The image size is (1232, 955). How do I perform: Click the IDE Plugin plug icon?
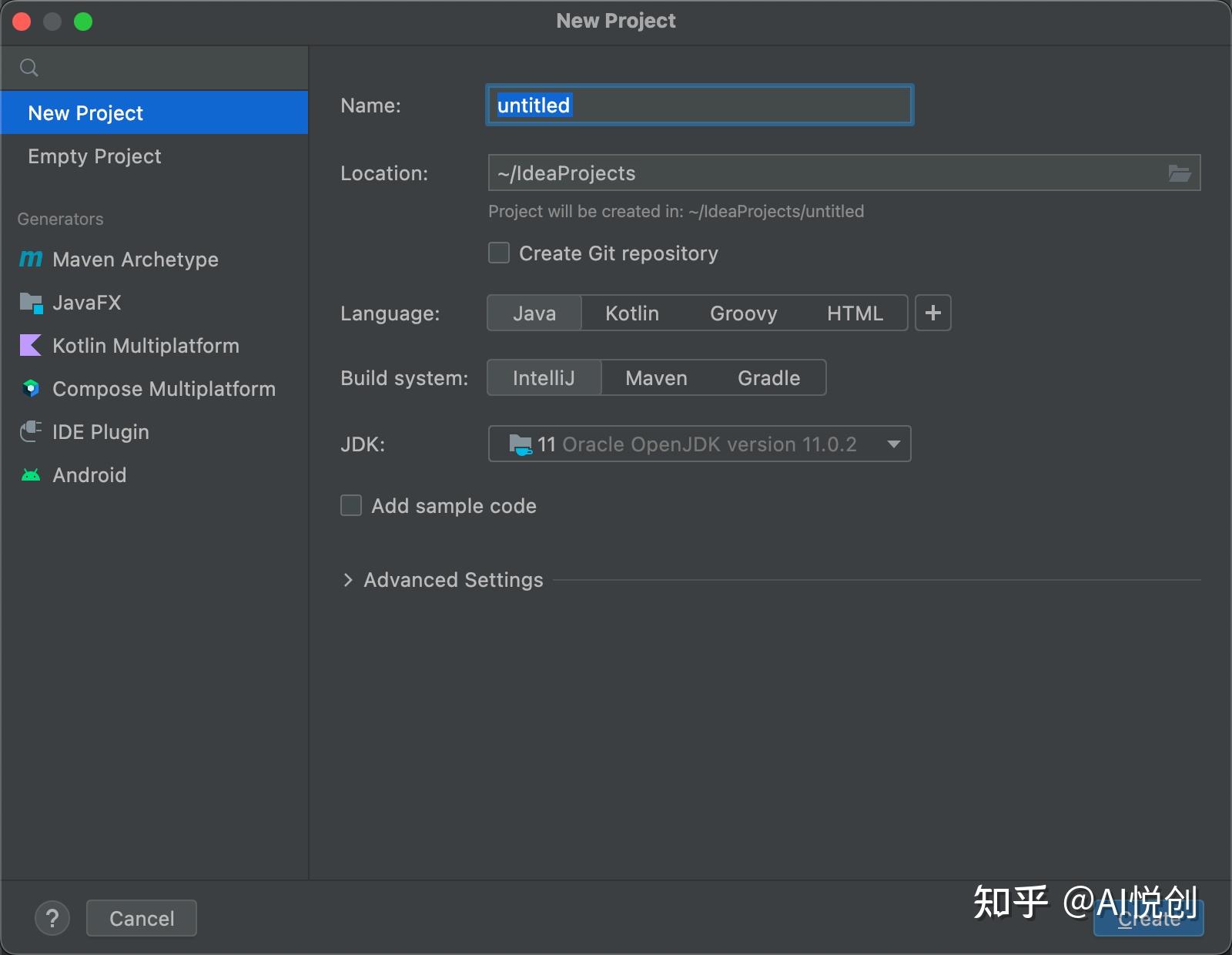tap(31, 432)
